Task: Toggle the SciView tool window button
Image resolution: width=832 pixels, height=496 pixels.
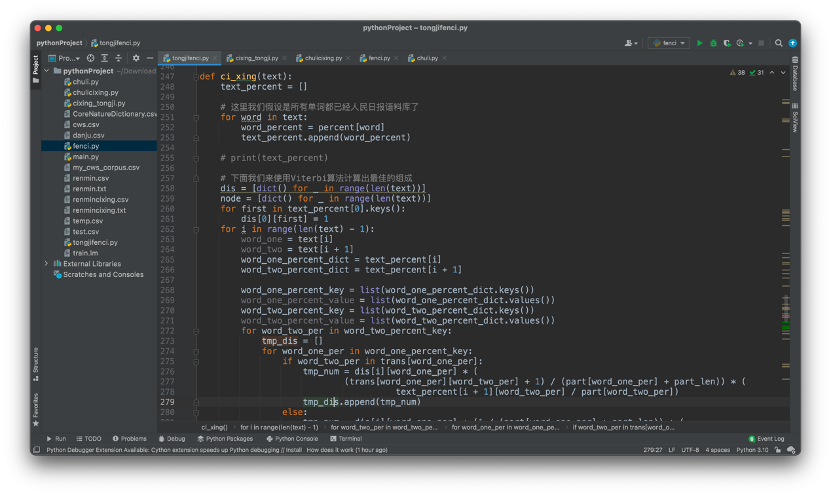Action: tap(795, 118)
